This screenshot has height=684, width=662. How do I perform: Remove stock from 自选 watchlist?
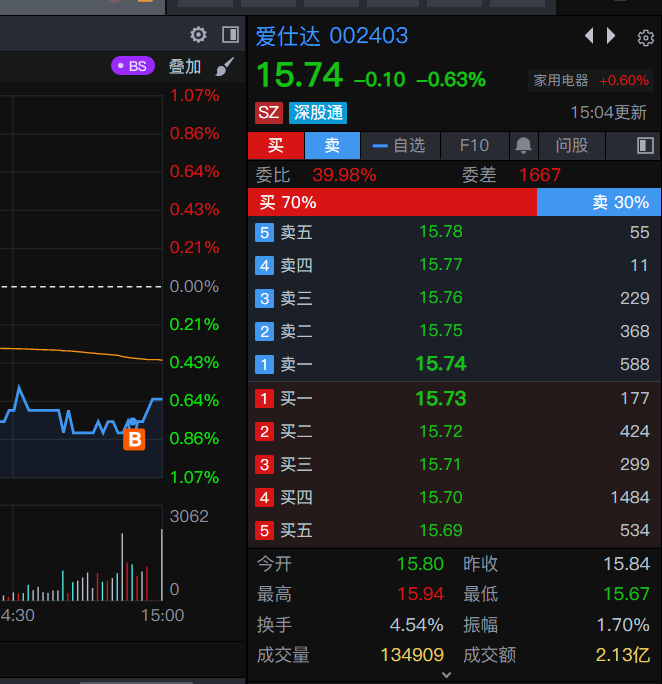(399, 145)
